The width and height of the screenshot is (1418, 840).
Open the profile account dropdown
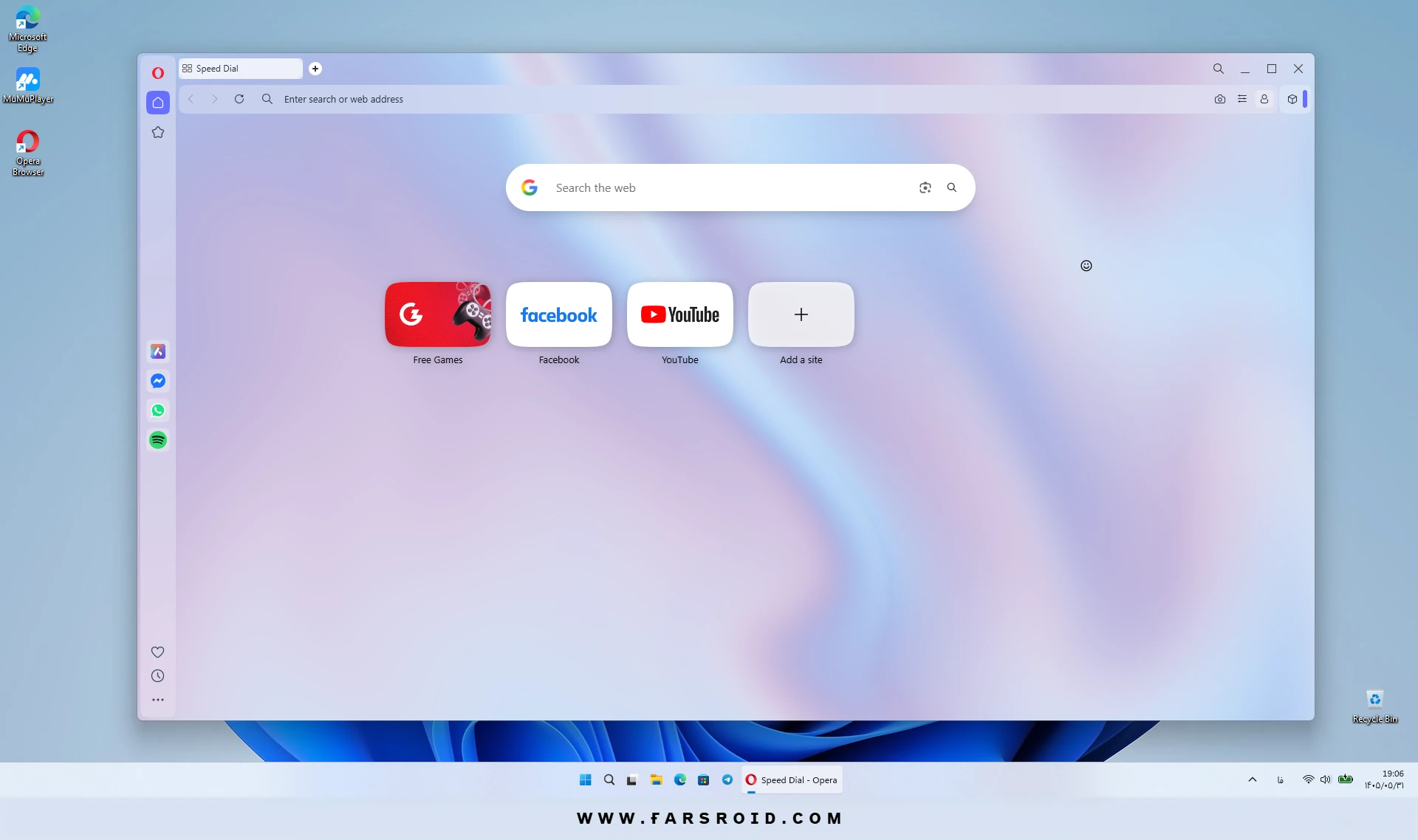point(1264,99)
